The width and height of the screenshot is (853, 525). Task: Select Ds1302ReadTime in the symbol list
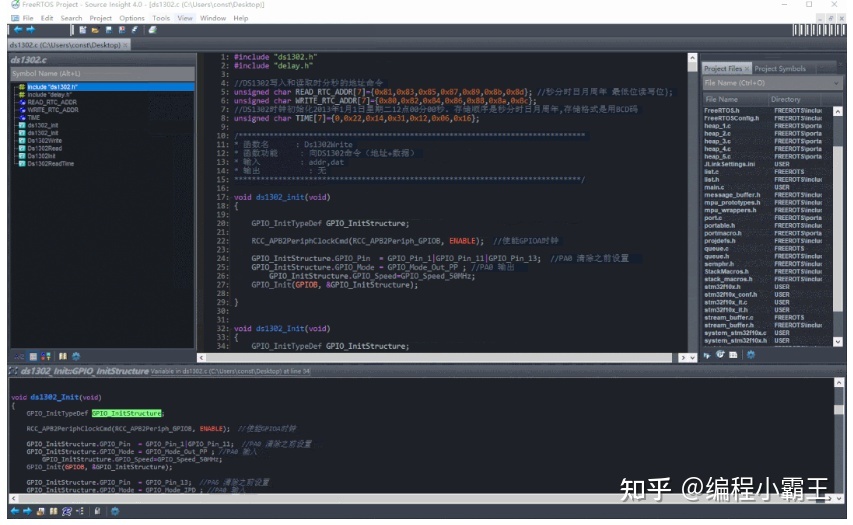click(x=51, y=164)
